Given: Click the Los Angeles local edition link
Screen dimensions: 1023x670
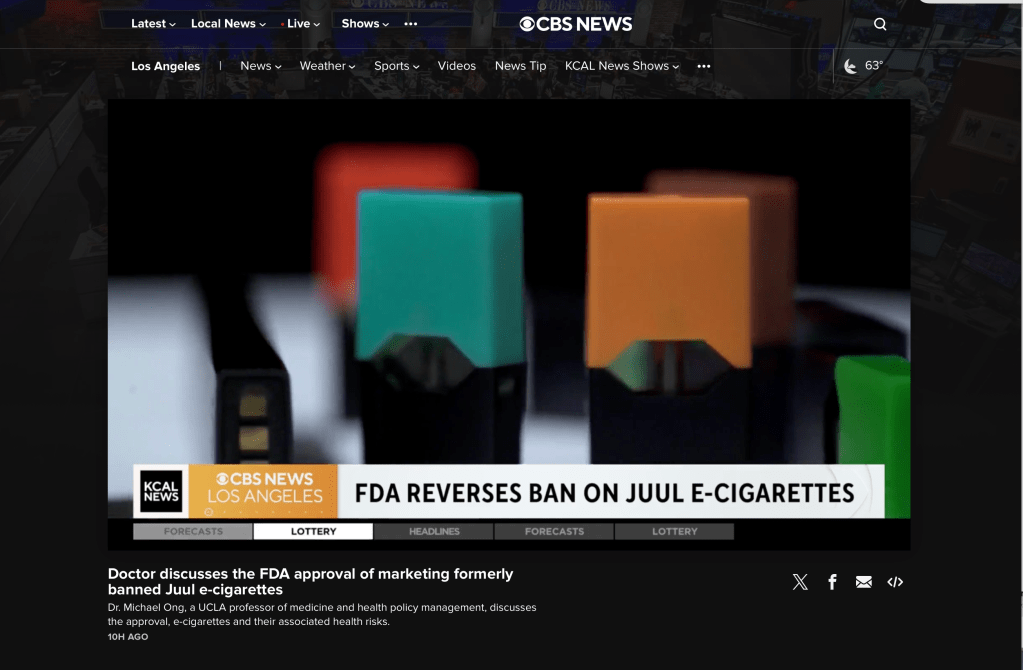Looking at the screenshot, I should tap(166, 66).
